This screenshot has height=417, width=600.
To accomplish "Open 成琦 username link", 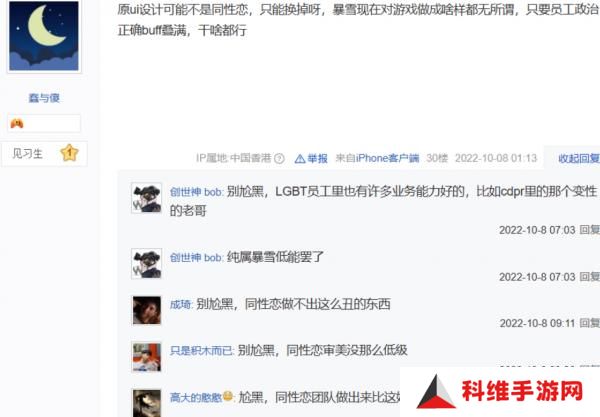I will click(181, 305).
